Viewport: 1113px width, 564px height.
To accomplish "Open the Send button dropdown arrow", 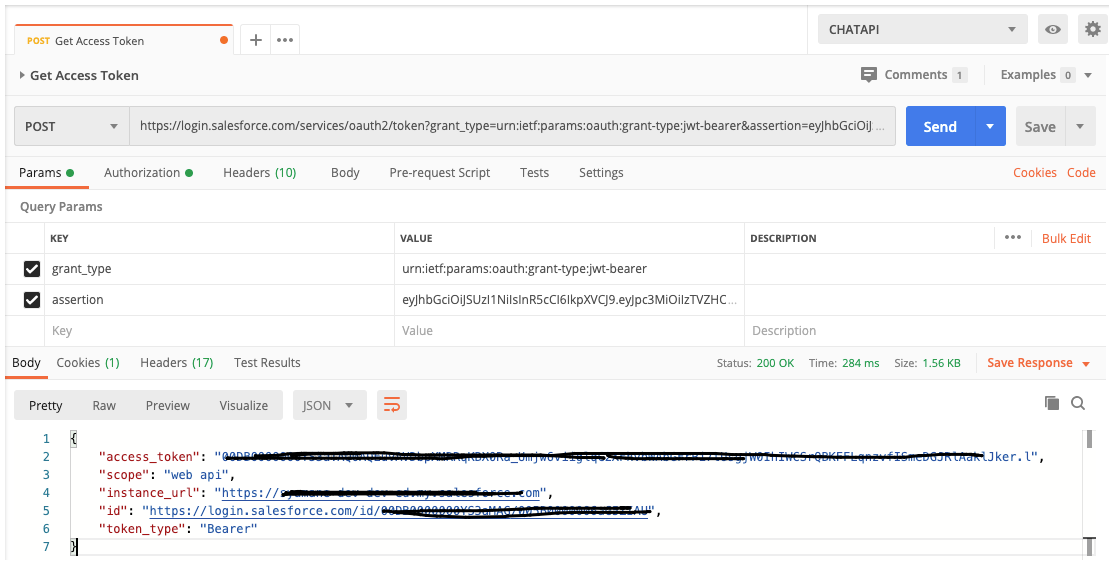I will point(990,126).
